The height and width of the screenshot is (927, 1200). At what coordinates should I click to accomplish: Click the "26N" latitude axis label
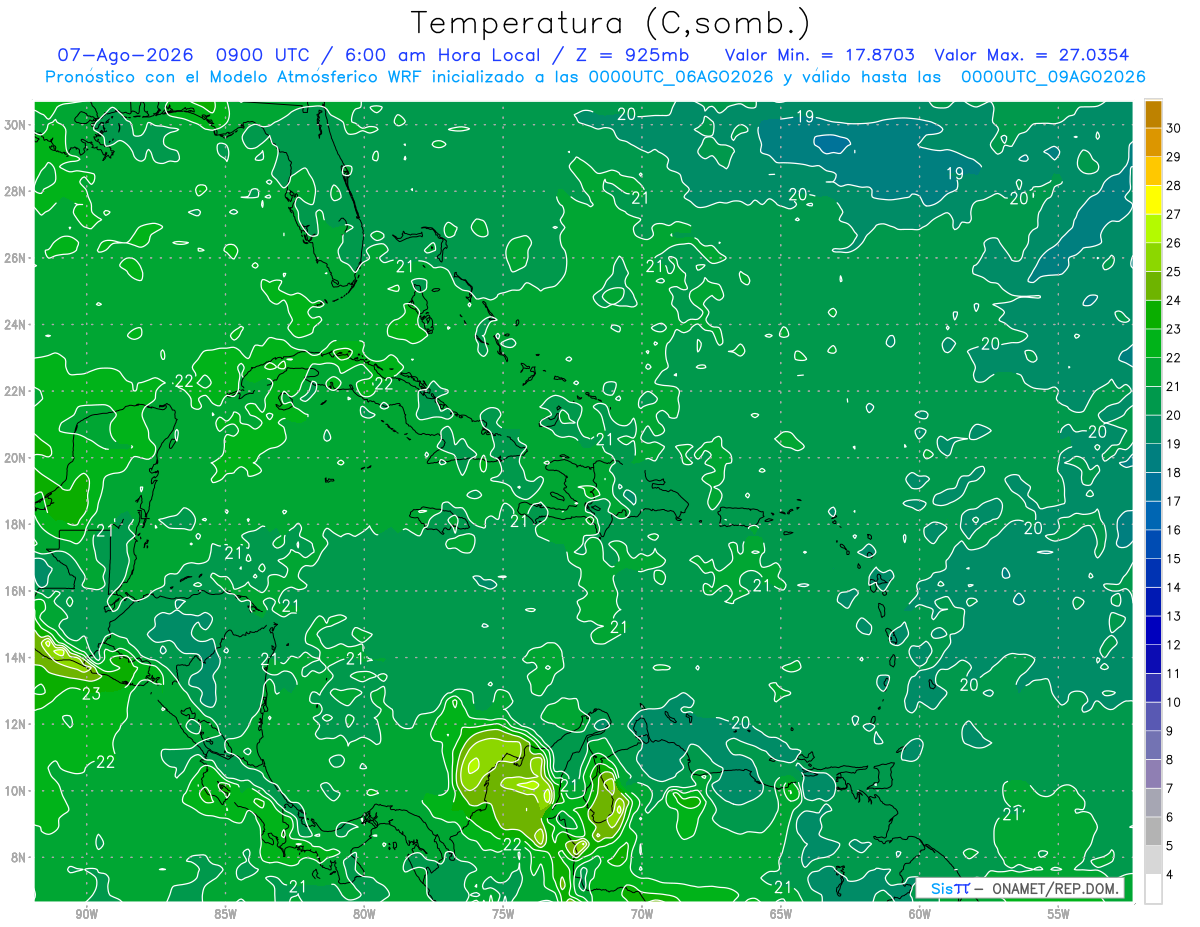[16, 258]
